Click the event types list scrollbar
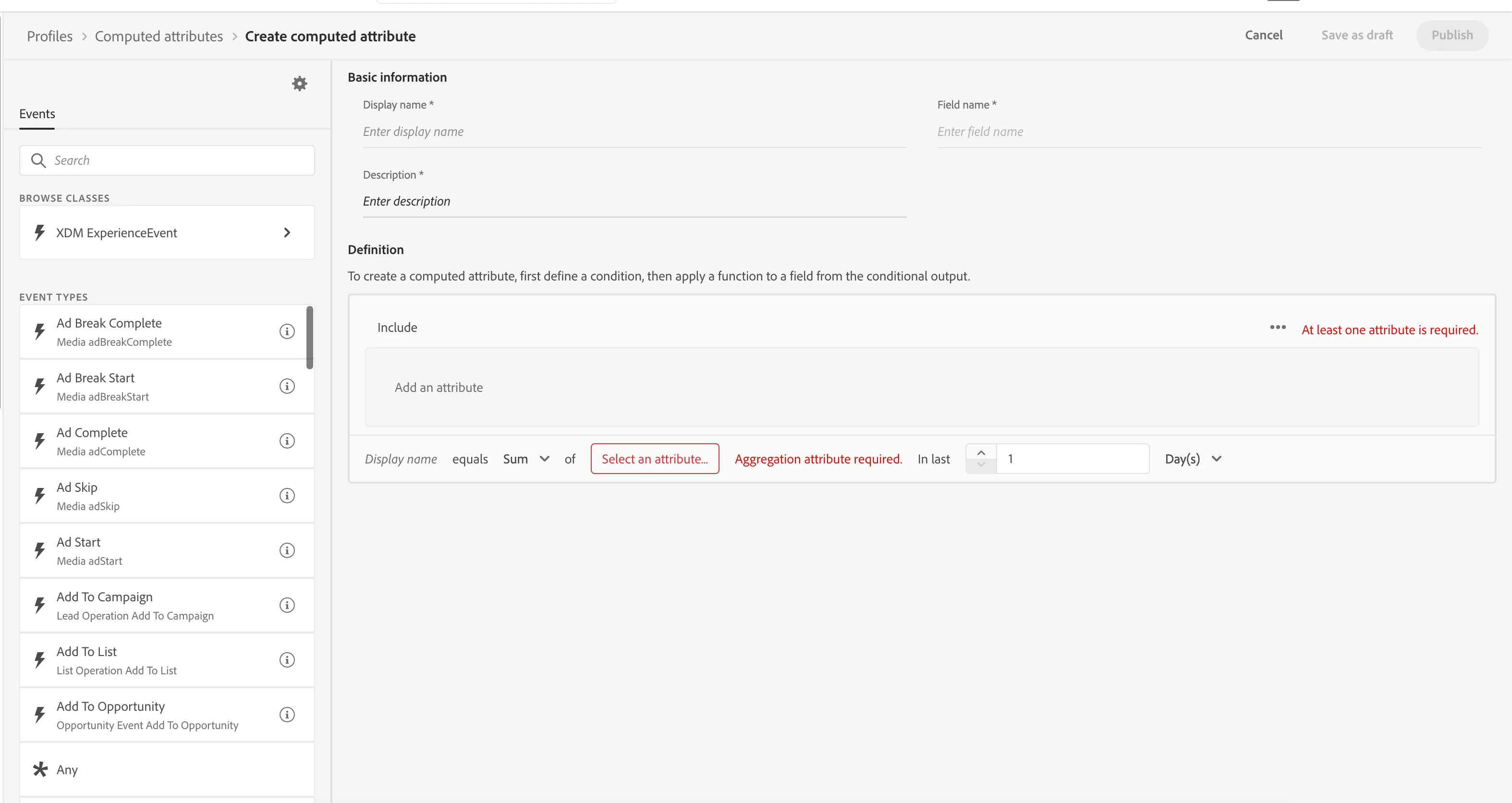 [309, 338]
